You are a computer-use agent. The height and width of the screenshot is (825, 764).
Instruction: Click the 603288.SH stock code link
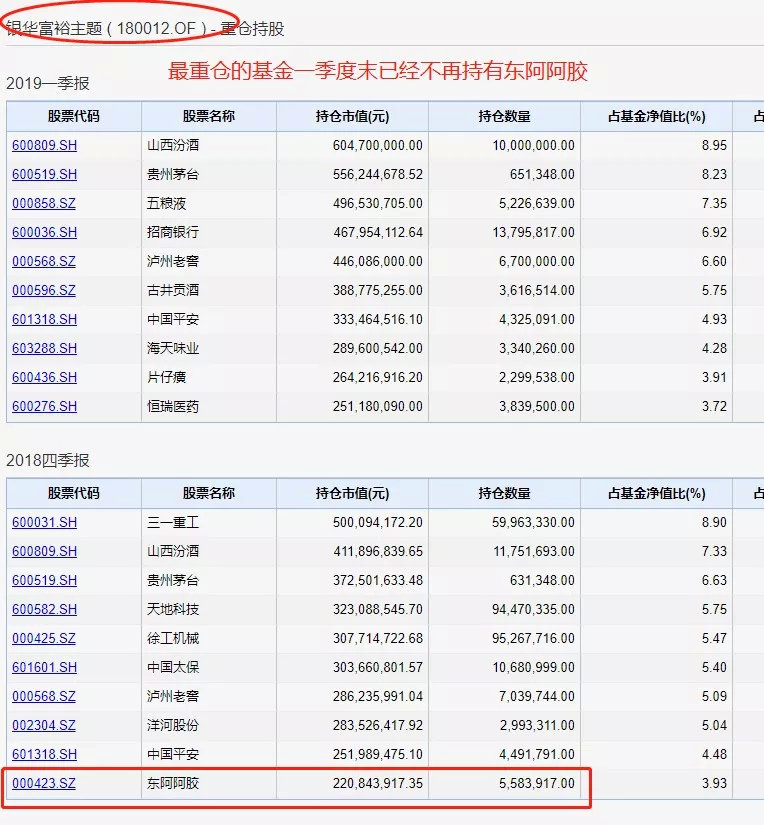[x=44, y=348]
